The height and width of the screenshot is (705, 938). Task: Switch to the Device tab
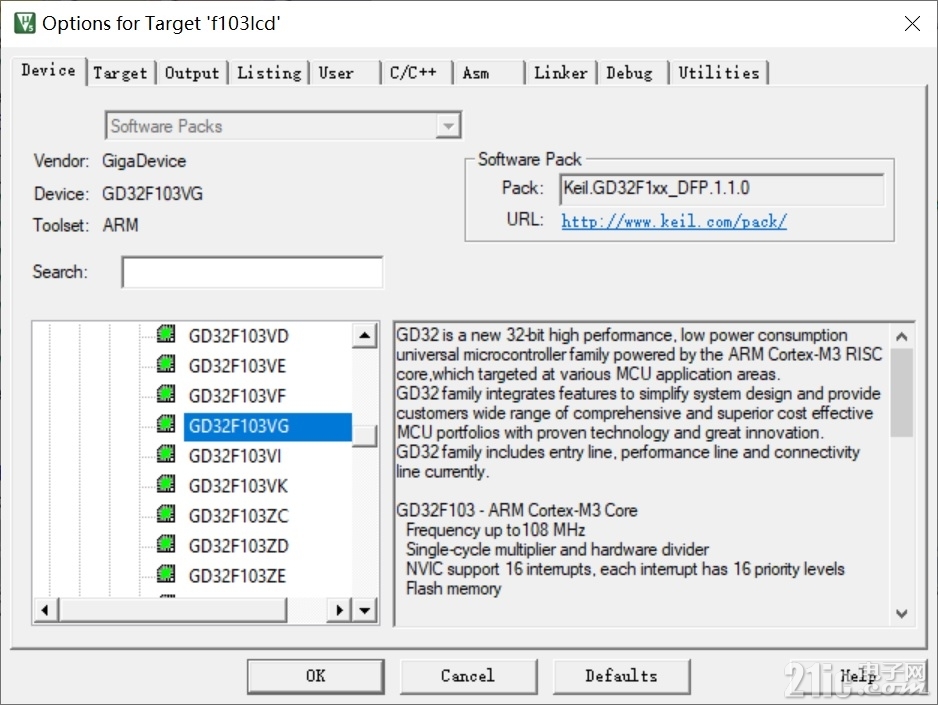click(48, 71)
